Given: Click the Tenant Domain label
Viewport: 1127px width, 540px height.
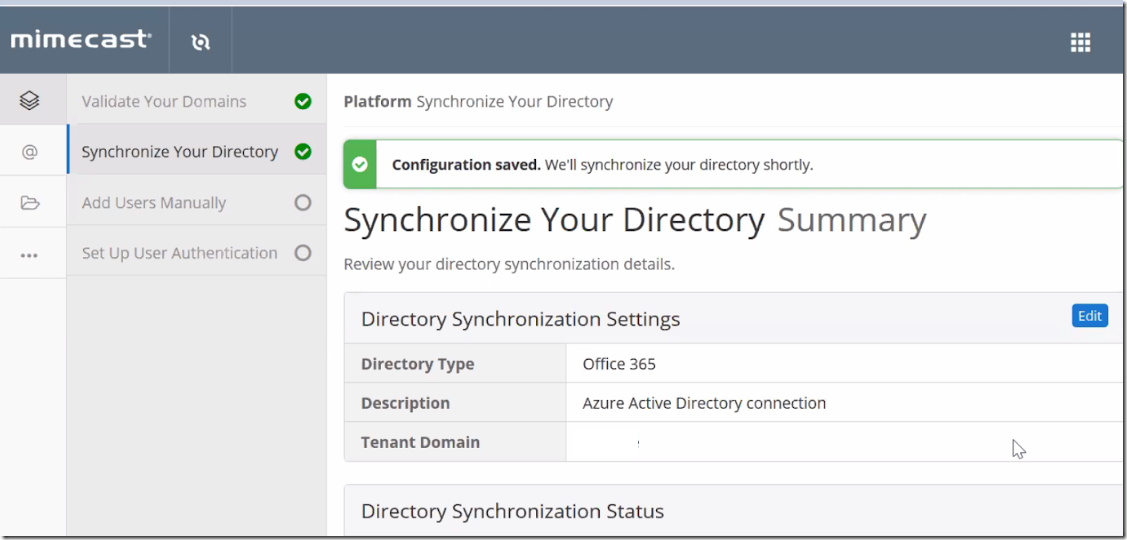Looking at the screenshot, I should click(x=420, y=442).
